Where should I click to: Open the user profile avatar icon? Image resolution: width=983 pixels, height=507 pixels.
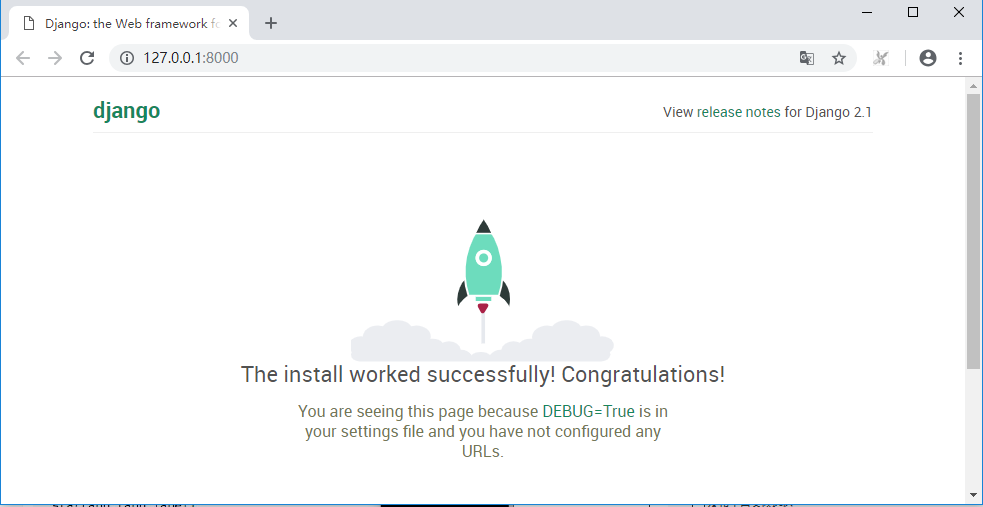pos(928,58)
